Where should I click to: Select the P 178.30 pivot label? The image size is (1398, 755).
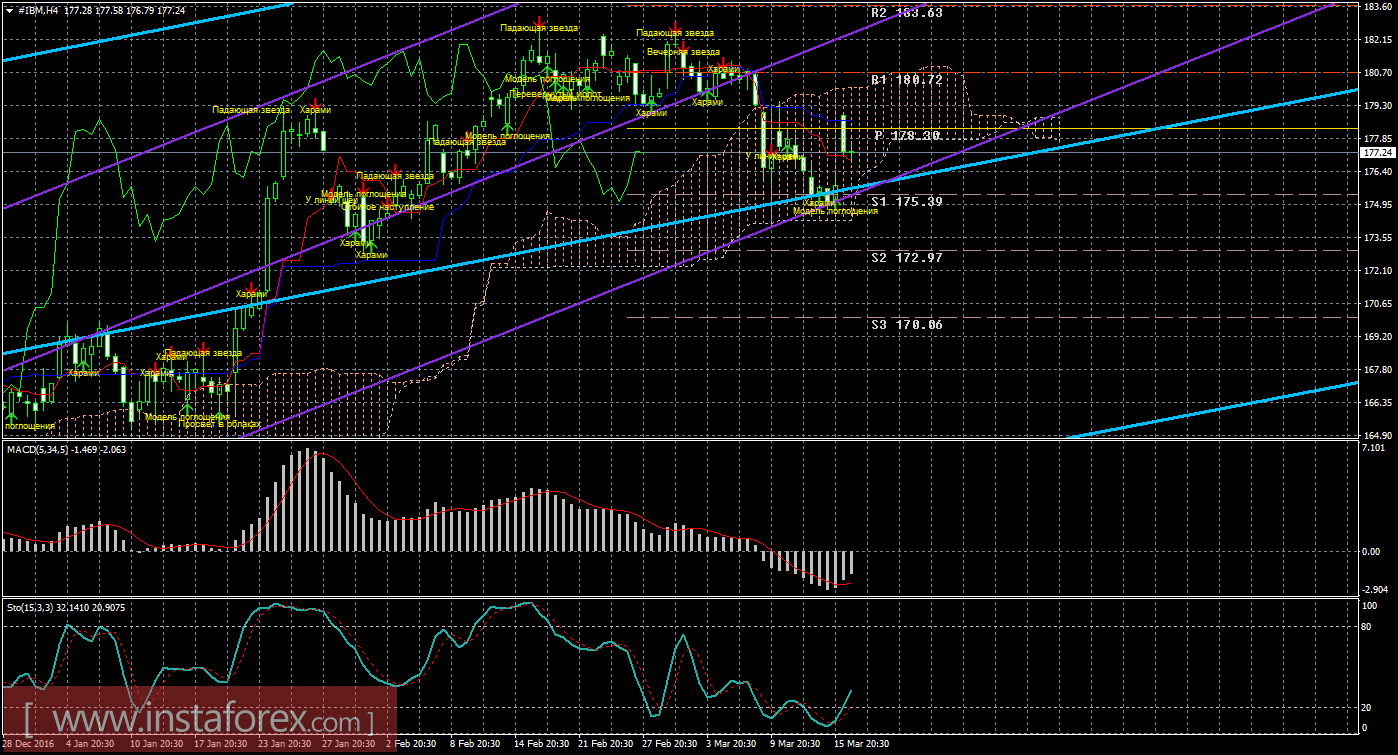click(x=907, y=135)
